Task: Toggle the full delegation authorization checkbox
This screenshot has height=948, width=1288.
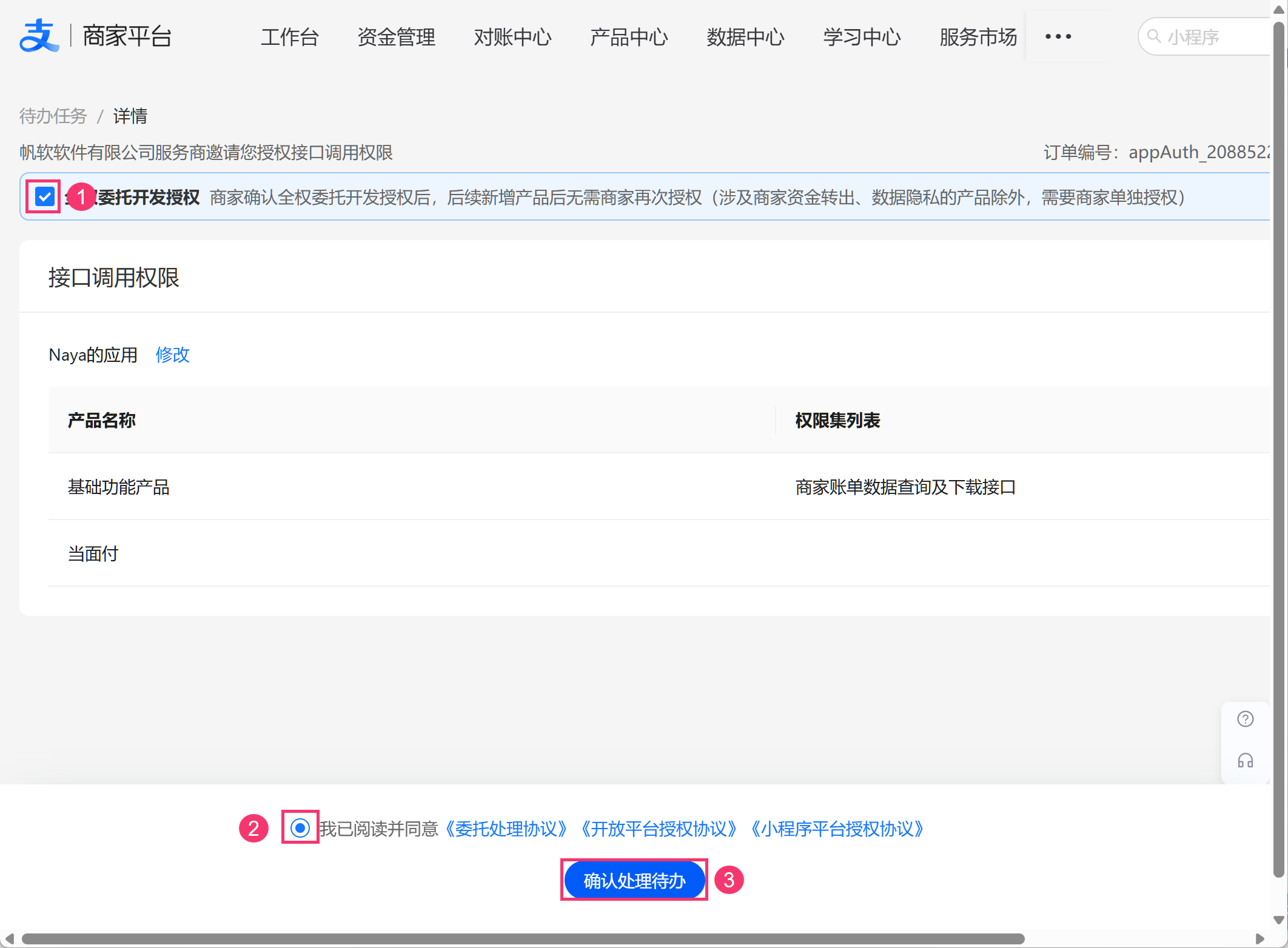Action: [45, 196]
